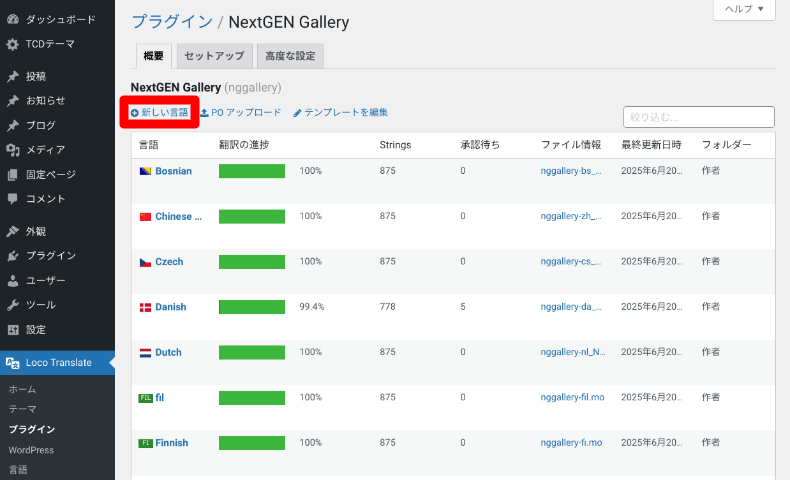
Task: Click the Chinese flag icon
Action: (145, 217)
